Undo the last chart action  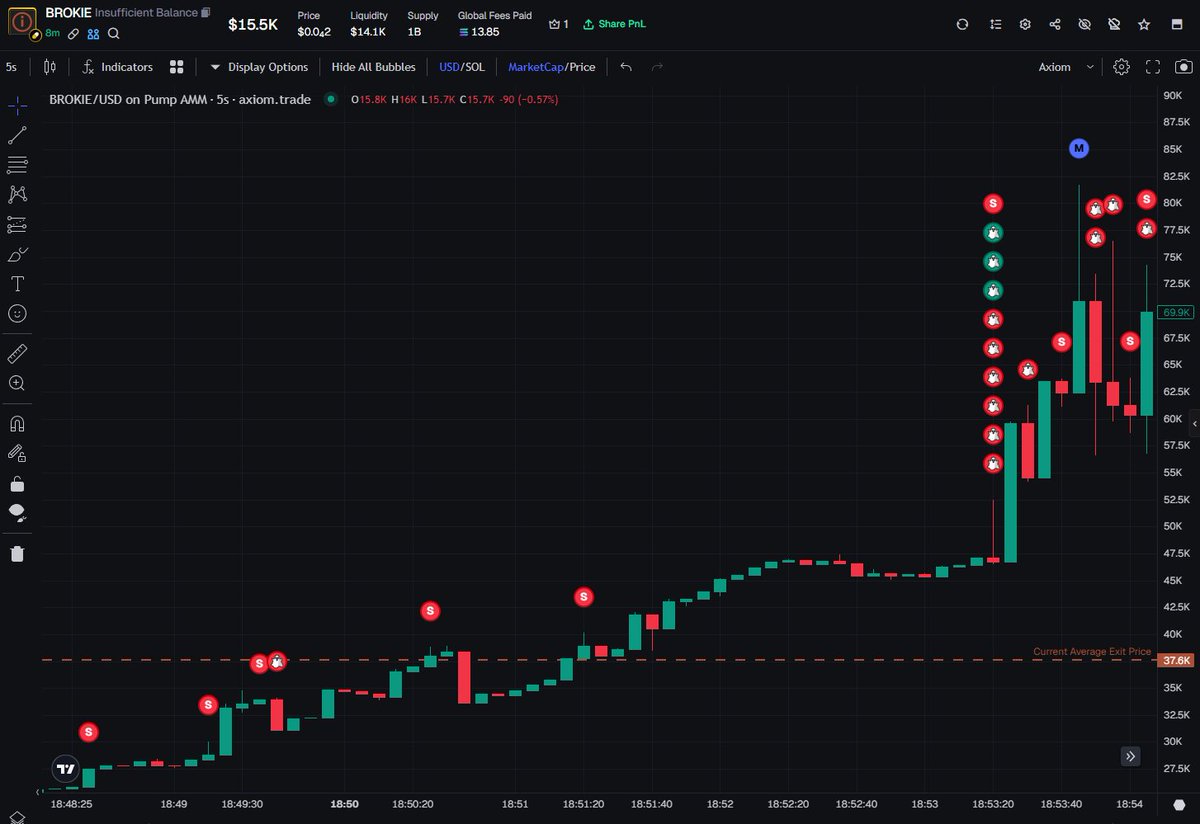tap(626, 67)
